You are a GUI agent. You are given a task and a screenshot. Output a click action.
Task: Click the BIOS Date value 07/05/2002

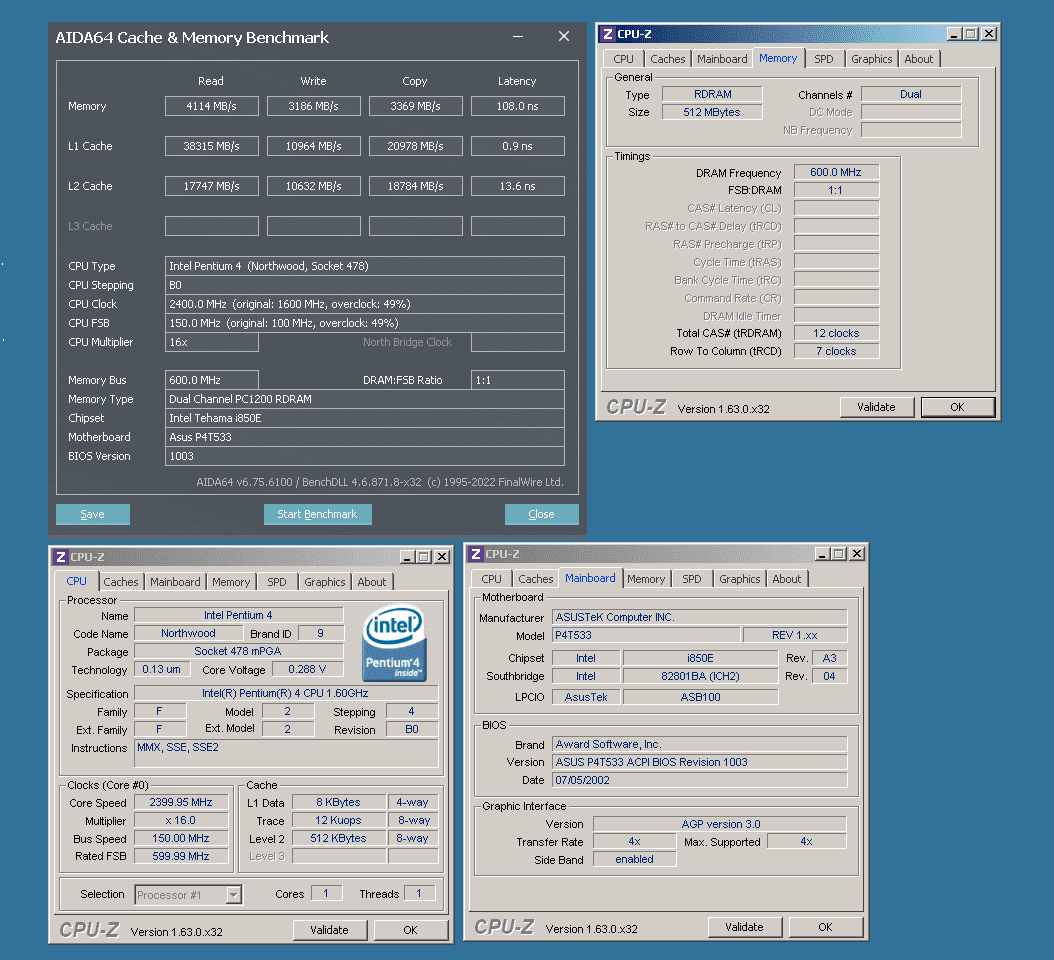(x=700, y=781)
